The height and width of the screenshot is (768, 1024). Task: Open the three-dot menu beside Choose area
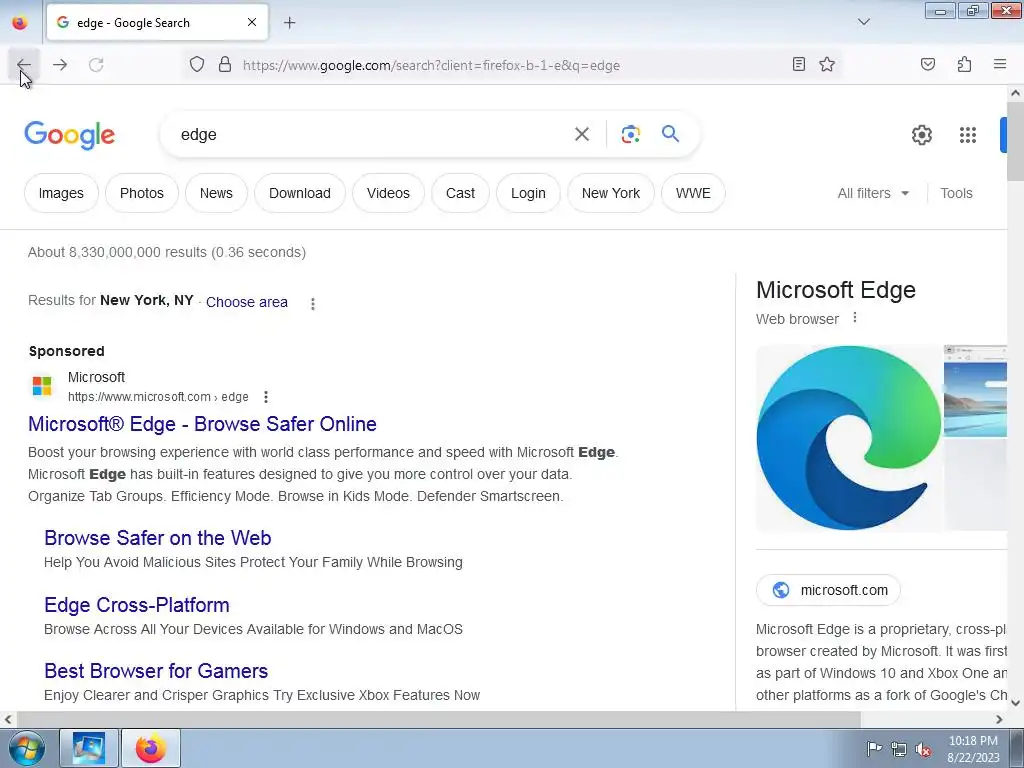click(x=313, y=304)
